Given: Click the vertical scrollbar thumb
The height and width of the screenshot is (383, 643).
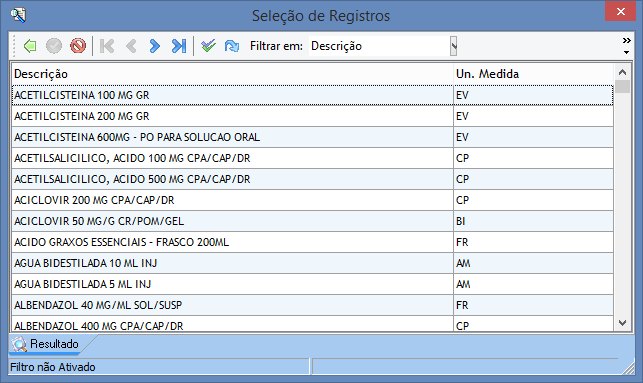Looking at the screenshot, I should point(622,87).
